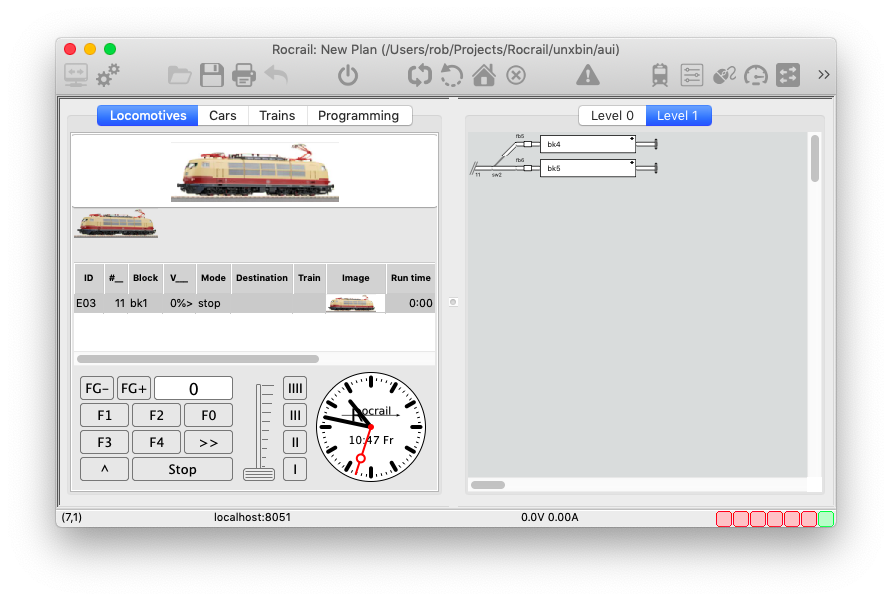The image size is (892, 601).
Task: Click the speedometer gauge toolbar icon
Action: click(756, 75)
